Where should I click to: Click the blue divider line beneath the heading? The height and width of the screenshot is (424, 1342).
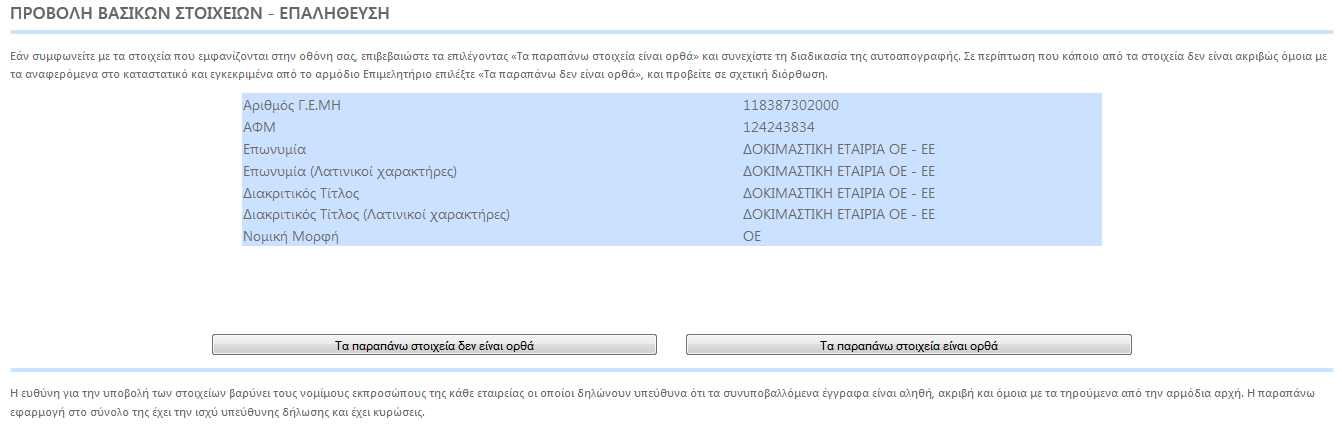[671, 32]
